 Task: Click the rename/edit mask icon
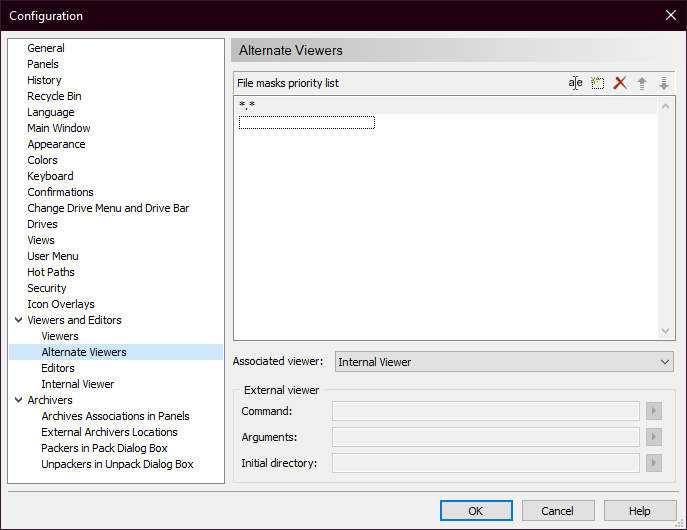click(x=576, y=83)
